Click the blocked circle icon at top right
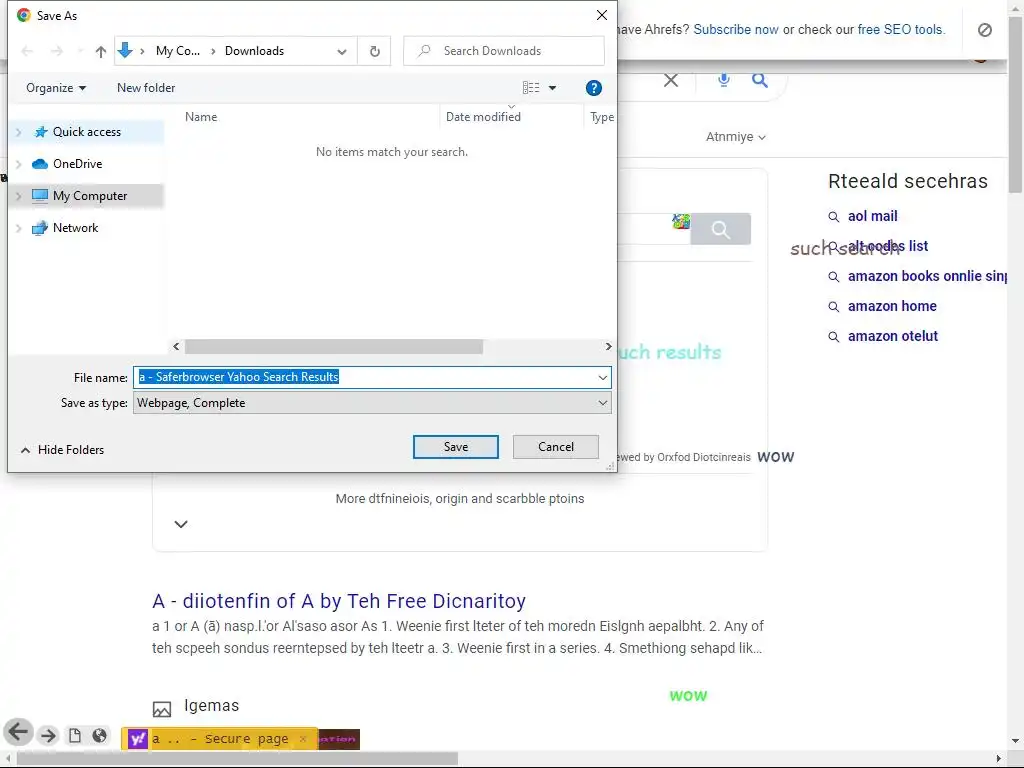 [984, 30]
